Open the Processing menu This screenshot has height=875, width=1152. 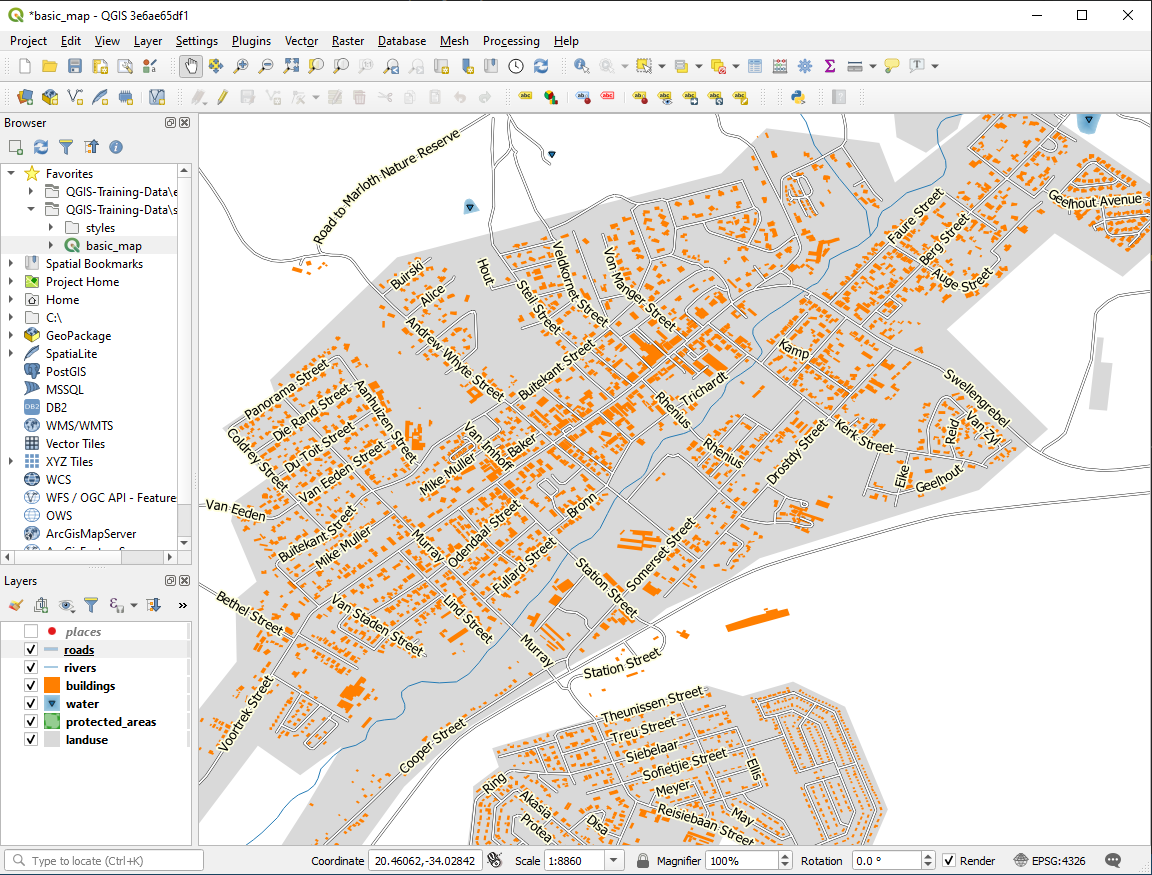511,41
